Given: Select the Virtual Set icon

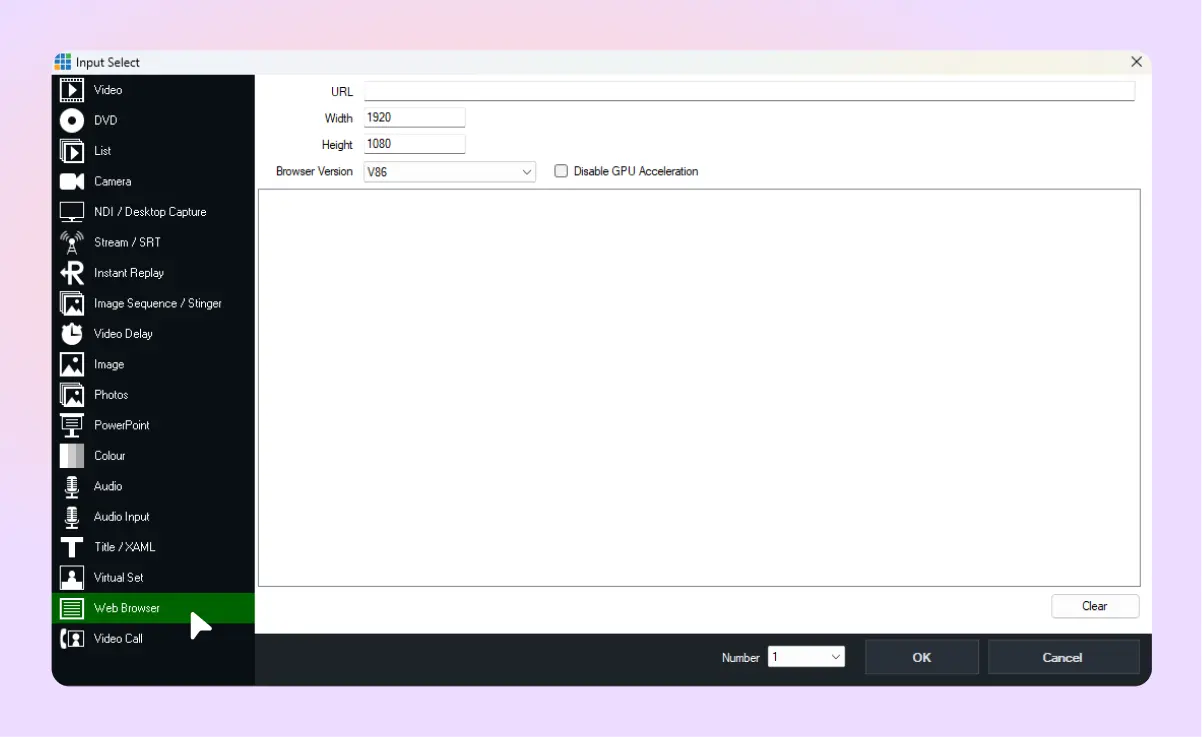Looking at the screenshot, I should coord(72,578).
